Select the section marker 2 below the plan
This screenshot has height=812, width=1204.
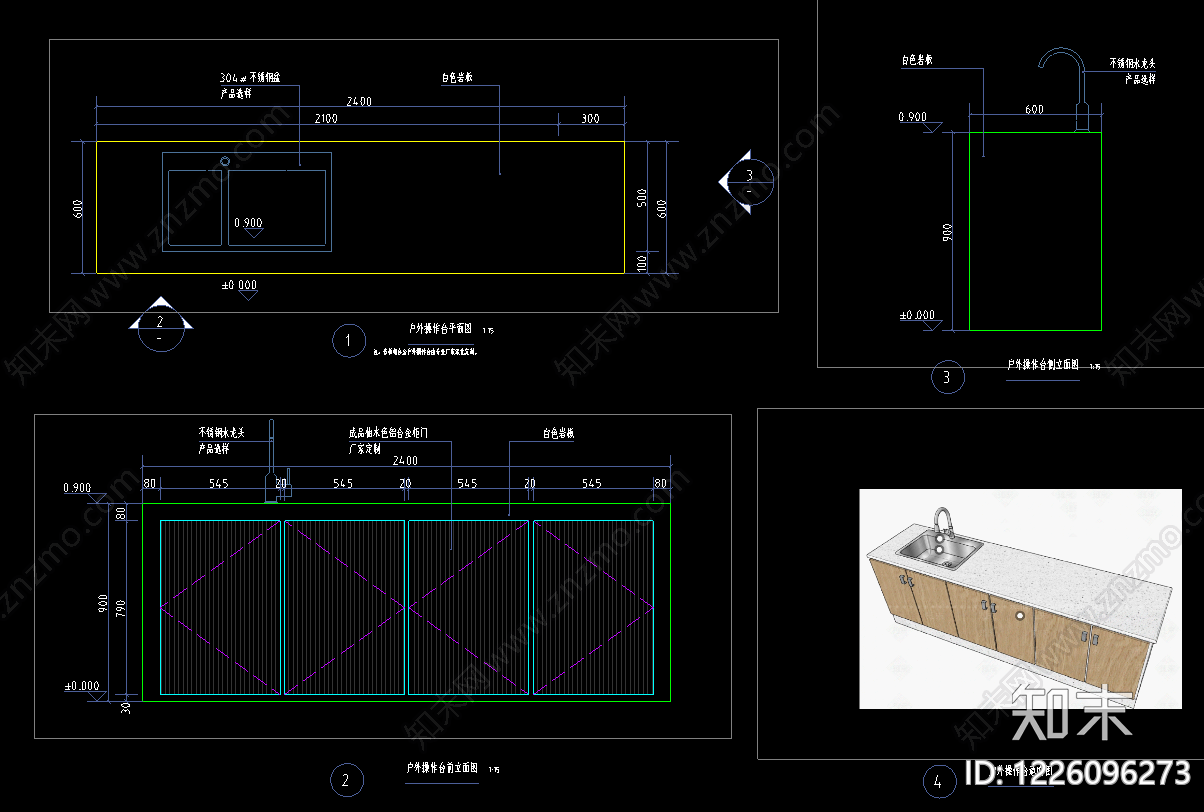coord(160,325)
